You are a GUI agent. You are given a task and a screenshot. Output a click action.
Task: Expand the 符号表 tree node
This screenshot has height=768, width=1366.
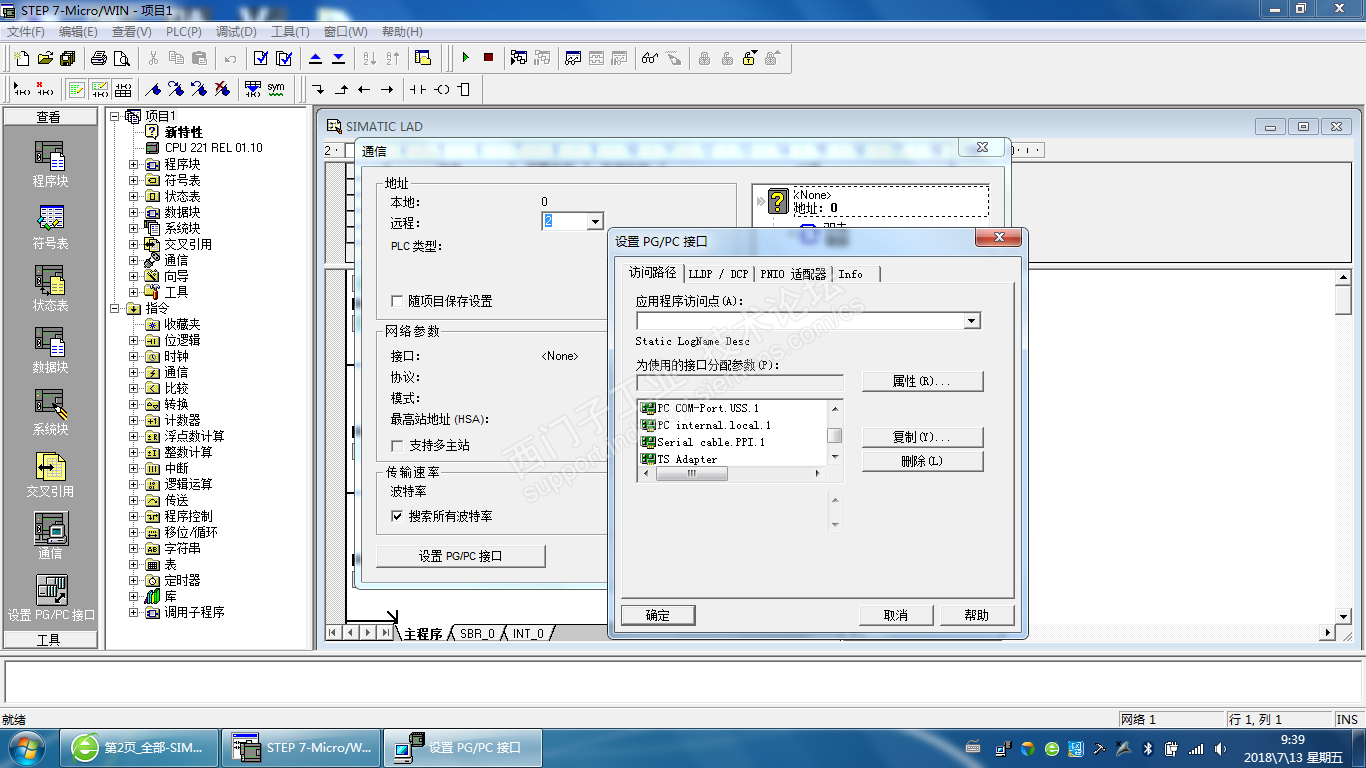click(134, 180)
